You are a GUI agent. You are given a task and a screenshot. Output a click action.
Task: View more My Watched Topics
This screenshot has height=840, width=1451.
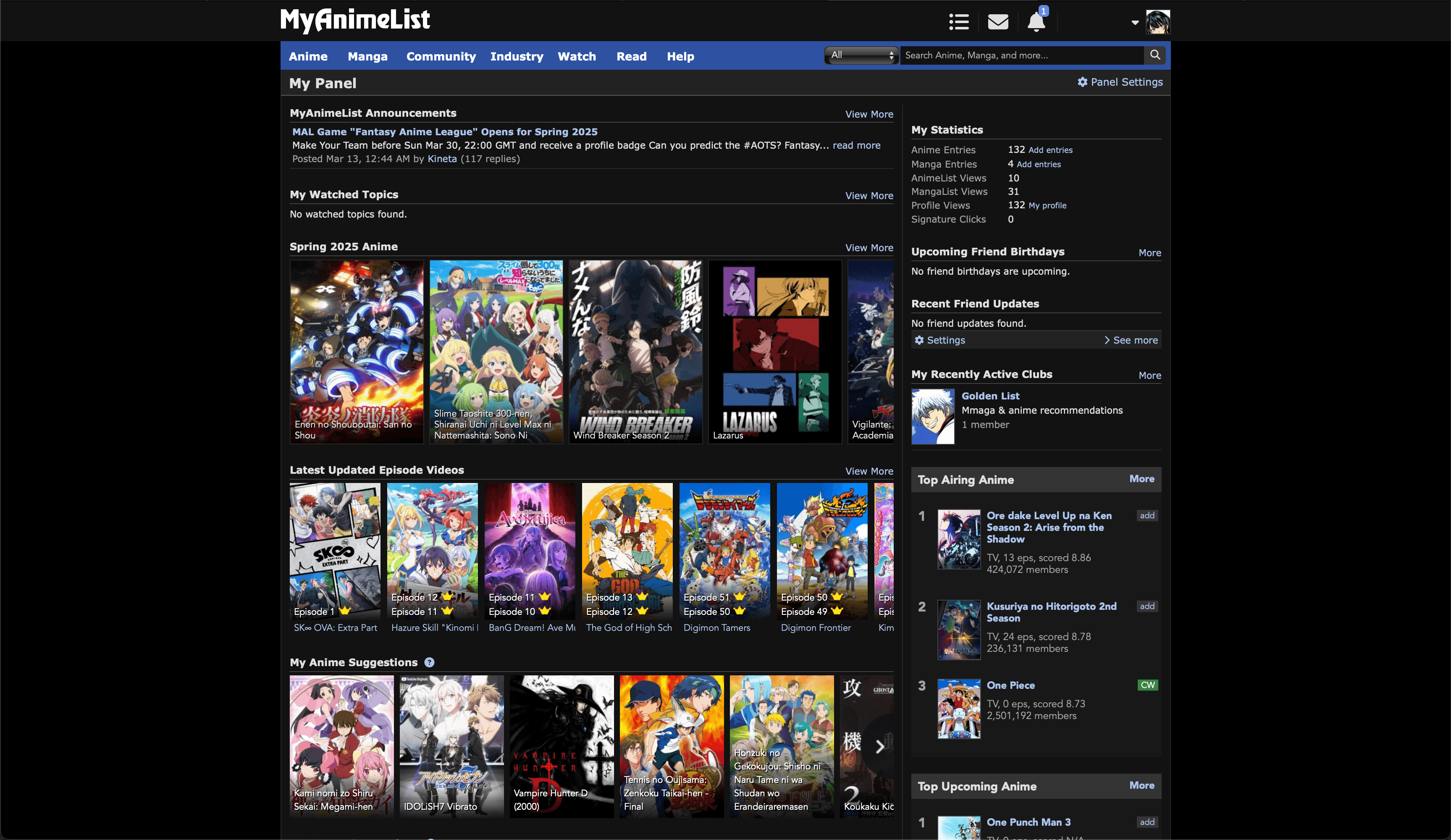[869, 196]
